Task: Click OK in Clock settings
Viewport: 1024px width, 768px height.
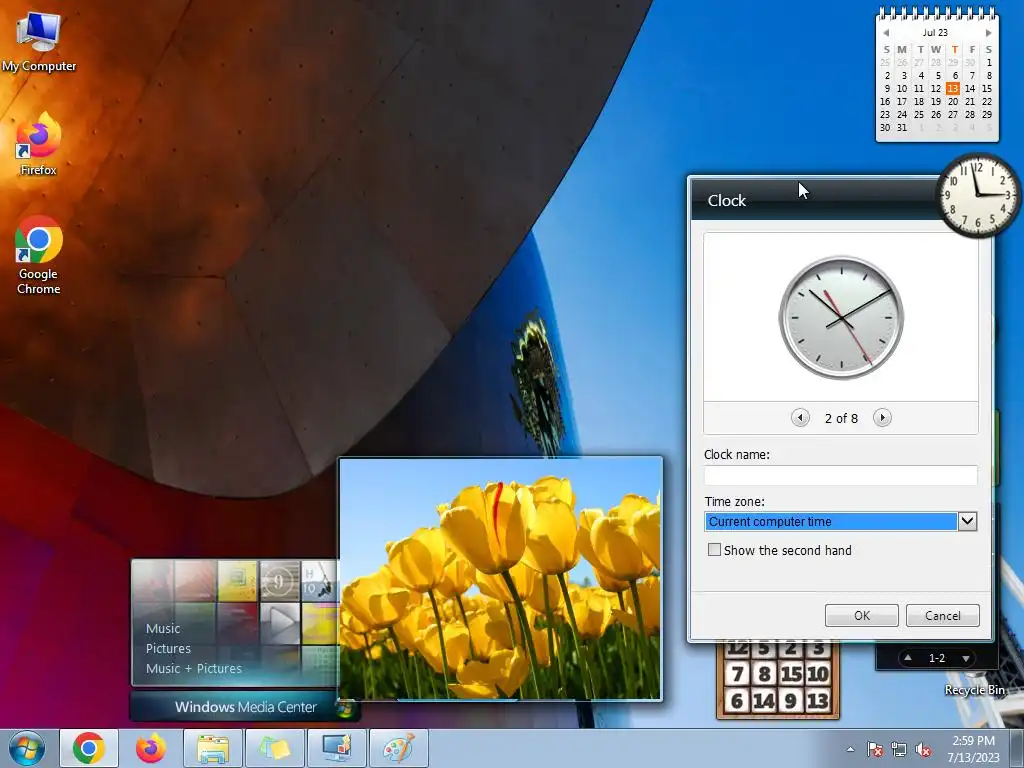Action: [861, 615]
